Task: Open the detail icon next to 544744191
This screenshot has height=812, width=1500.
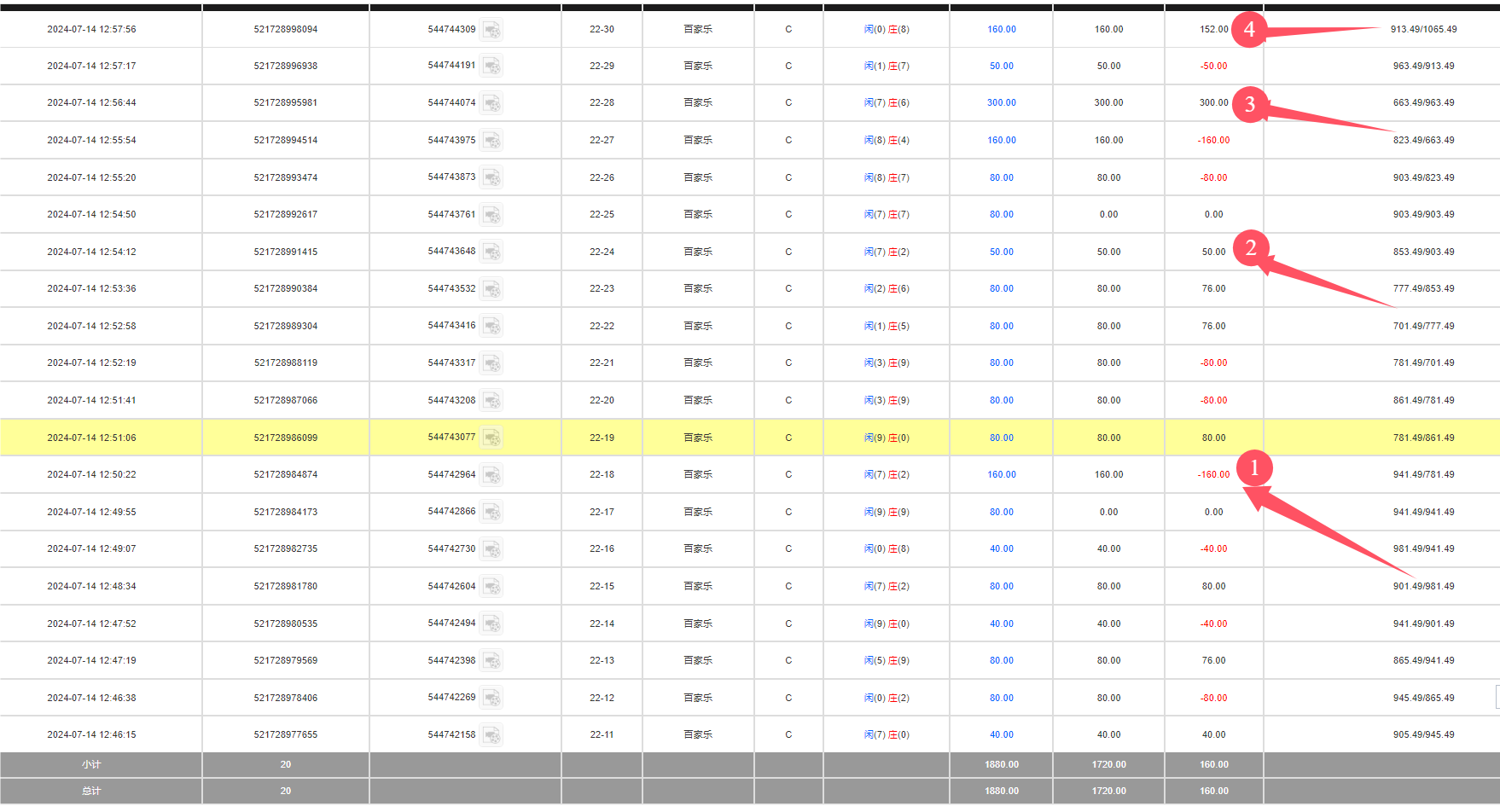Action: [491, 66]
